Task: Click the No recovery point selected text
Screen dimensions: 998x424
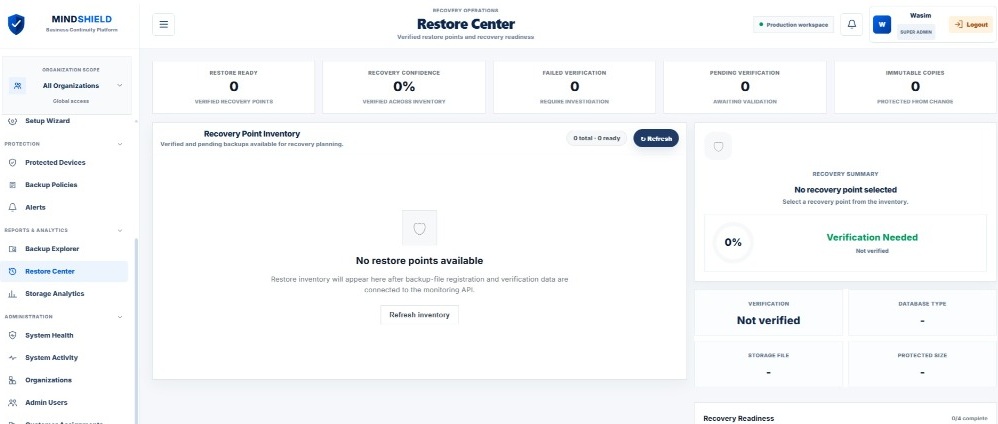Action: 845,190
